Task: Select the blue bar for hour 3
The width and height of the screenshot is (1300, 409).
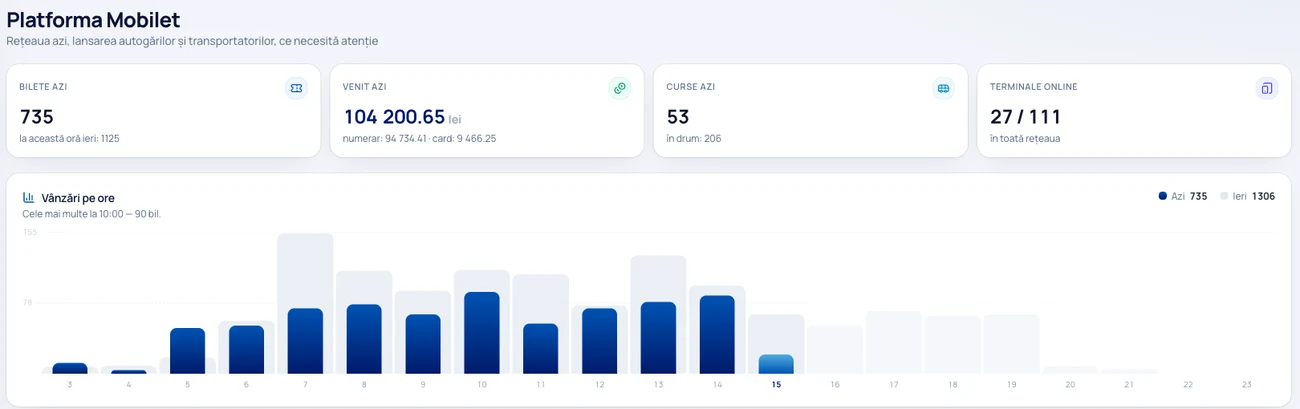Action: point(70,368)
